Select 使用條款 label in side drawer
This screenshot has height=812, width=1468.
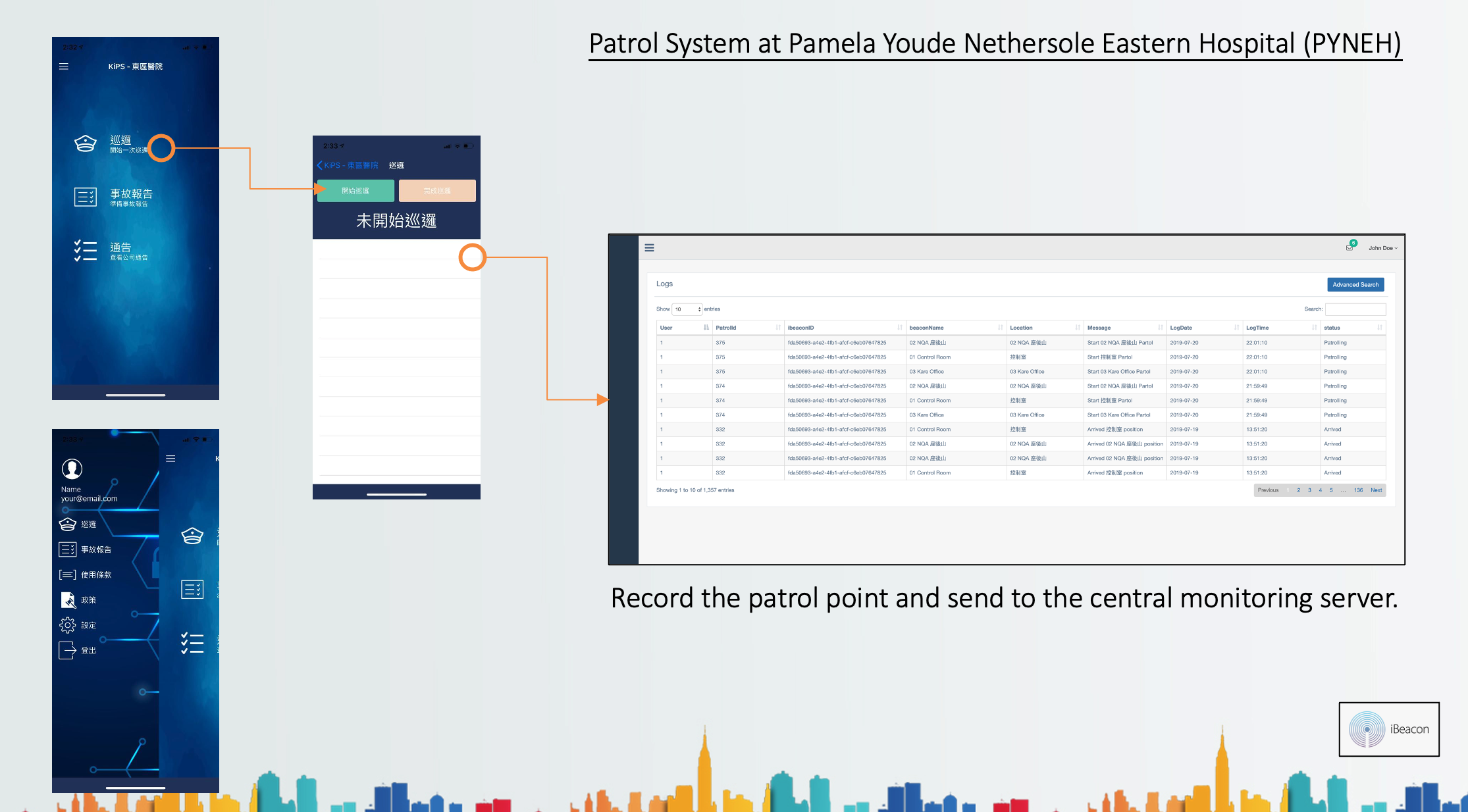click(96, 574)
